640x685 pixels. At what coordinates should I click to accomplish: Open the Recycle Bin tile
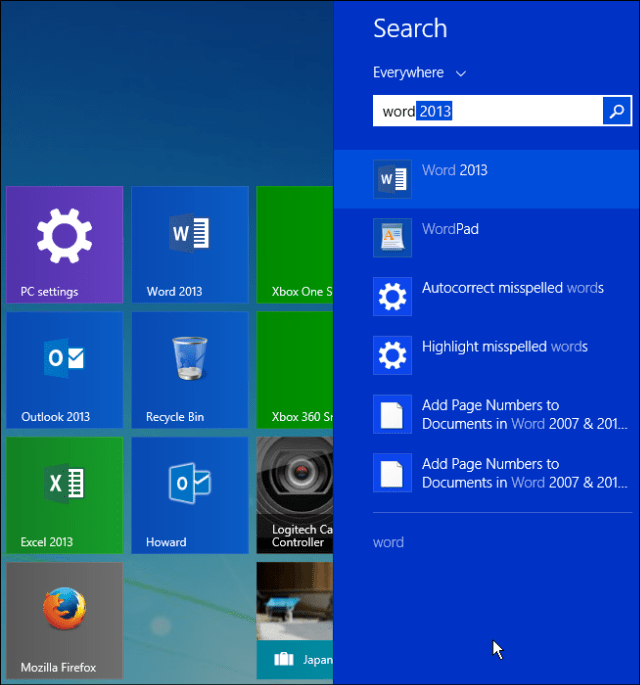pos(190,370)
